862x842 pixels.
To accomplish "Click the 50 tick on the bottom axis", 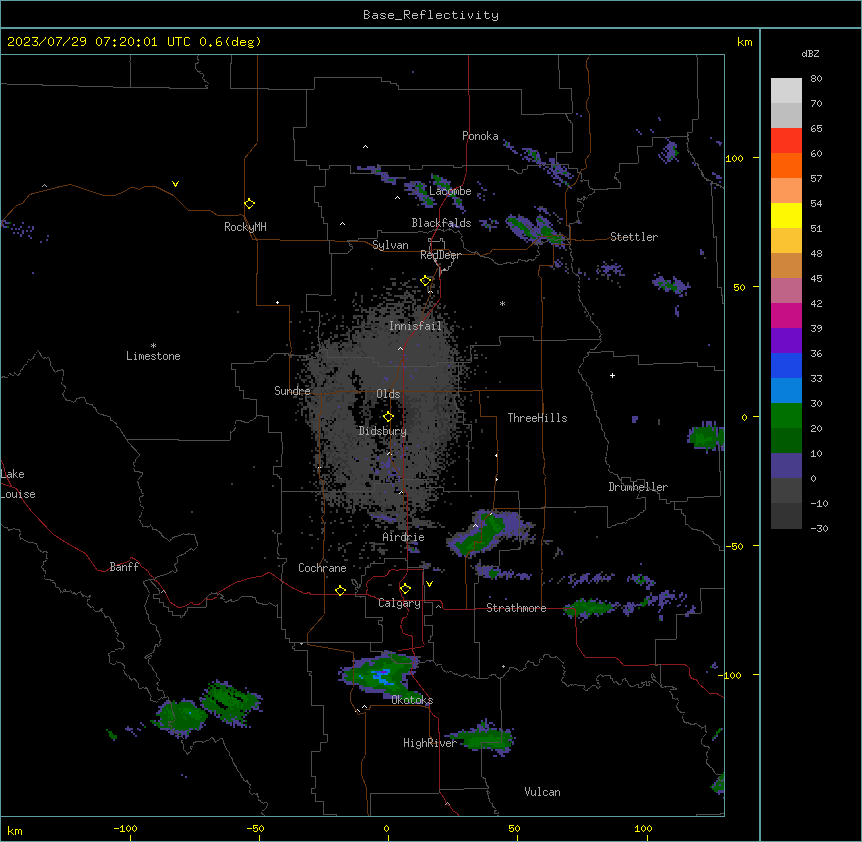I will (514, 828).
